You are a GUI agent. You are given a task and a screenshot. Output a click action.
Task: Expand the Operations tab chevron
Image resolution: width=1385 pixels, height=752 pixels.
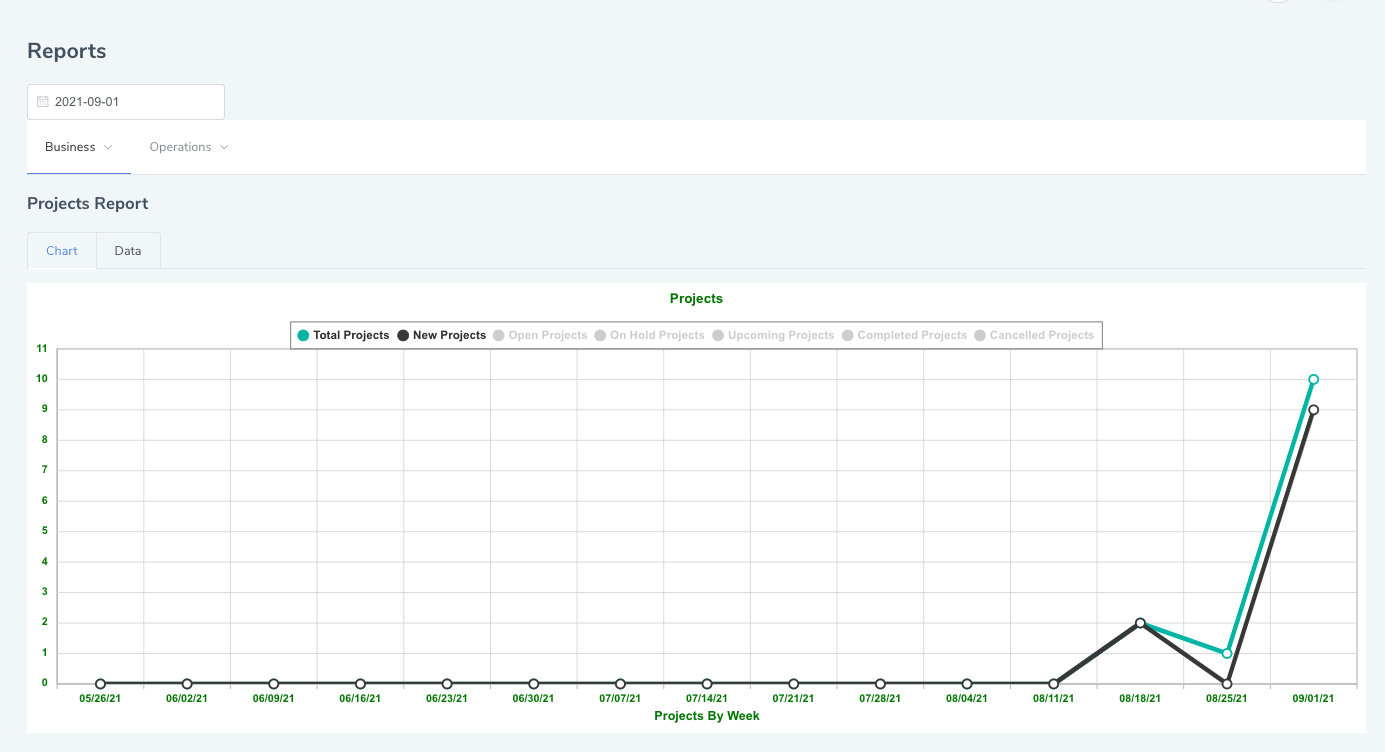coord(224,147)
